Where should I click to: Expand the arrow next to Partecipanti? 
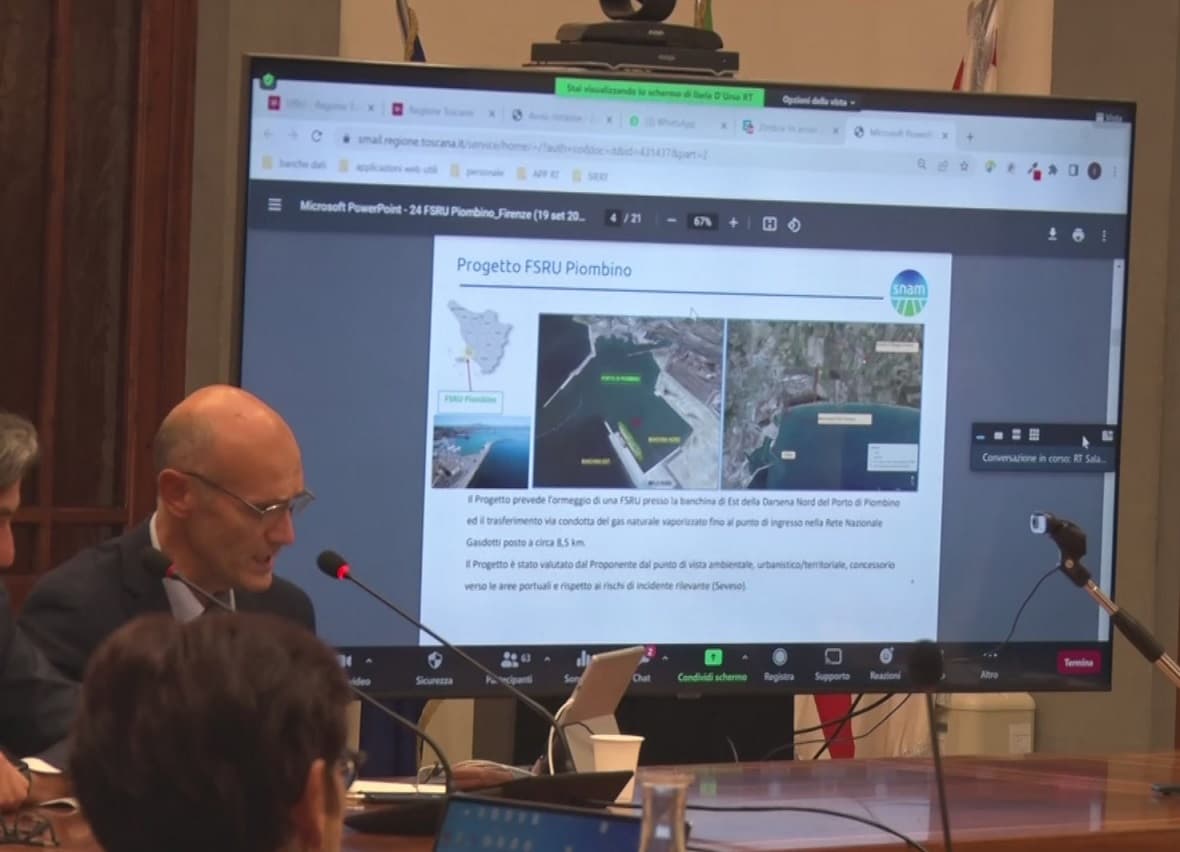coord(547,659)
